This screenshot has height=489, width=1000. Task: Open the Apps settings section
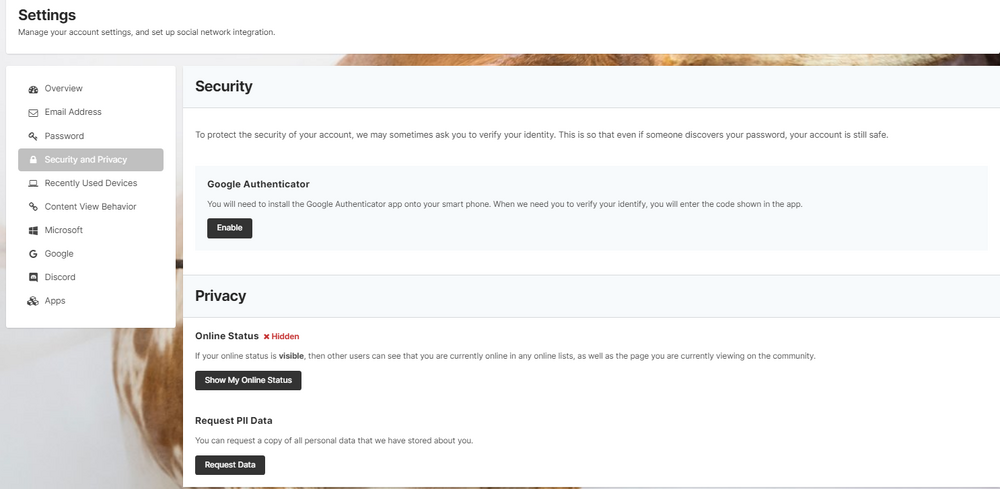55,301
